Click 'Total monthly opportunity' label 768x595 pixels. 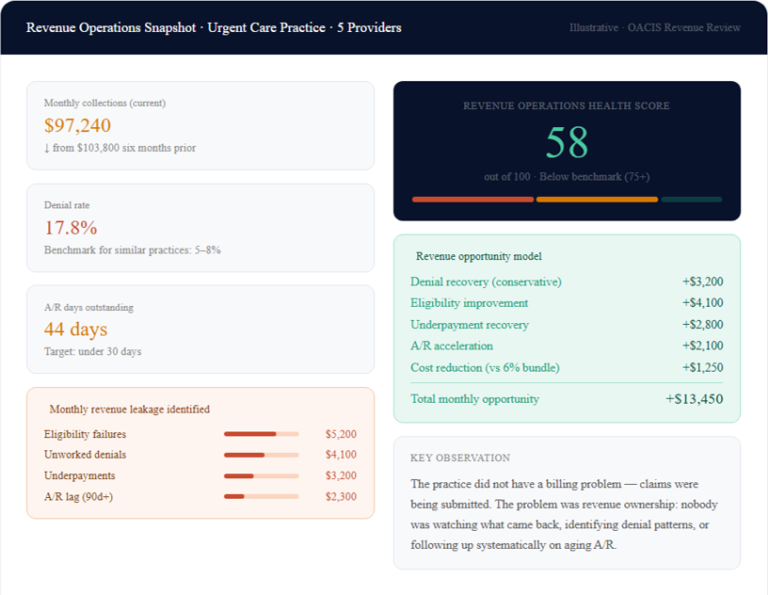click(475, 399)
